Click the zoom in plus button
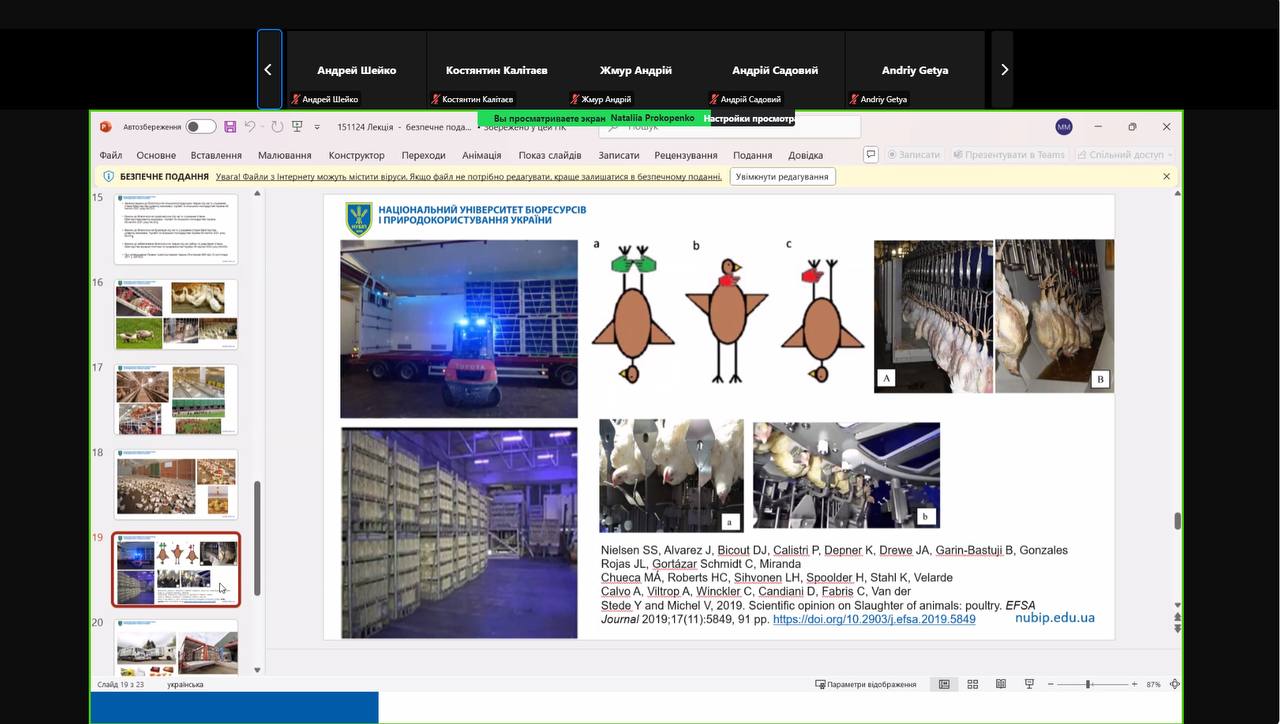Screen dimensions: 1280x724 click(1134, 684)
